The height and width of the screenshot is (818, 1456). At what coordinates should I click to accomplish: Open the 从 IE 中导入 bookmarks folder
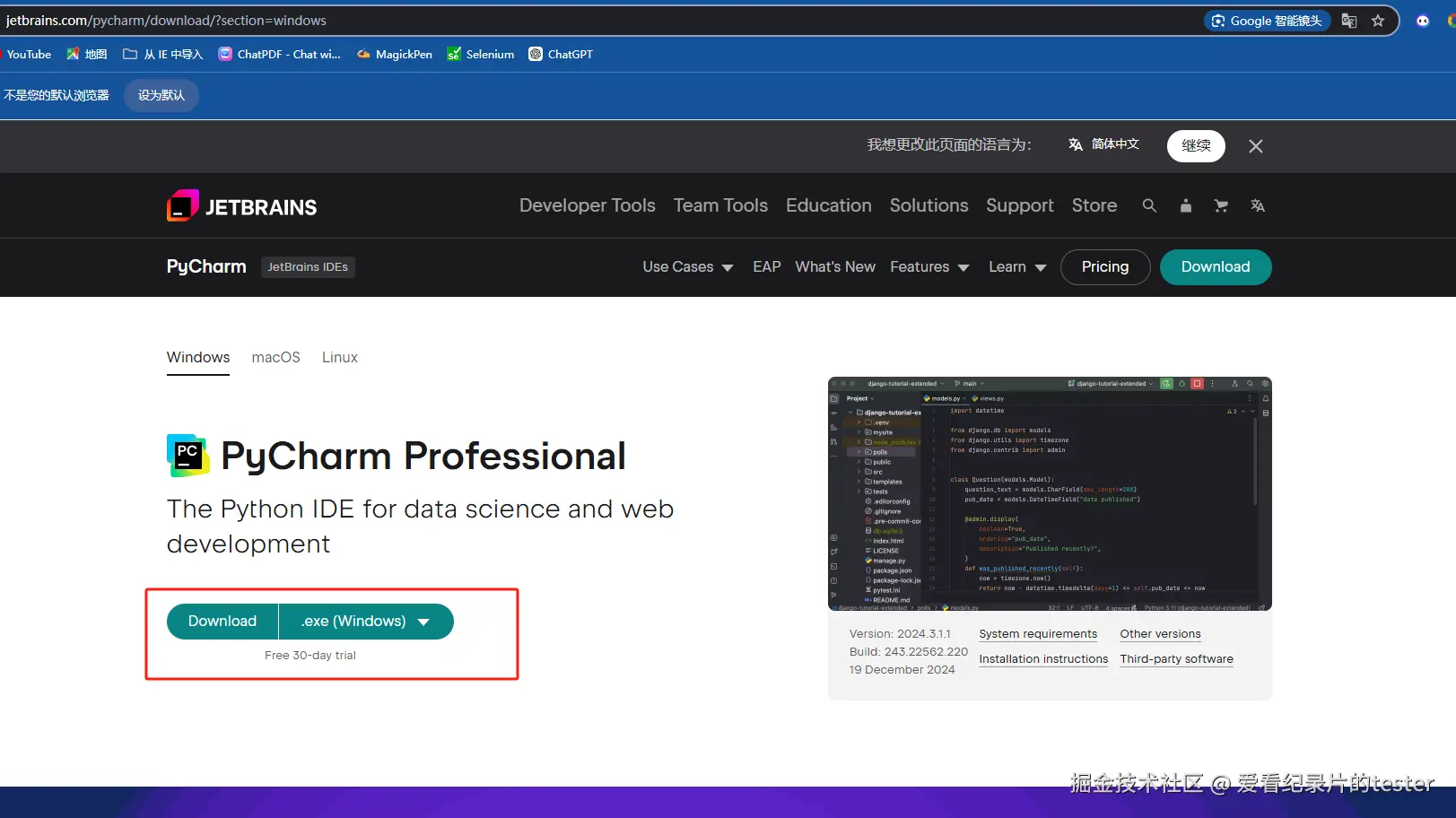(x=163, y=54)
